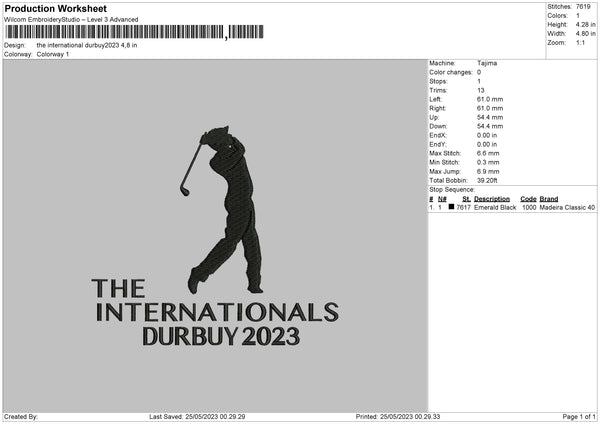Click the Left value 61.0 mm
The image size is (600, 424).
coord(490,99)
